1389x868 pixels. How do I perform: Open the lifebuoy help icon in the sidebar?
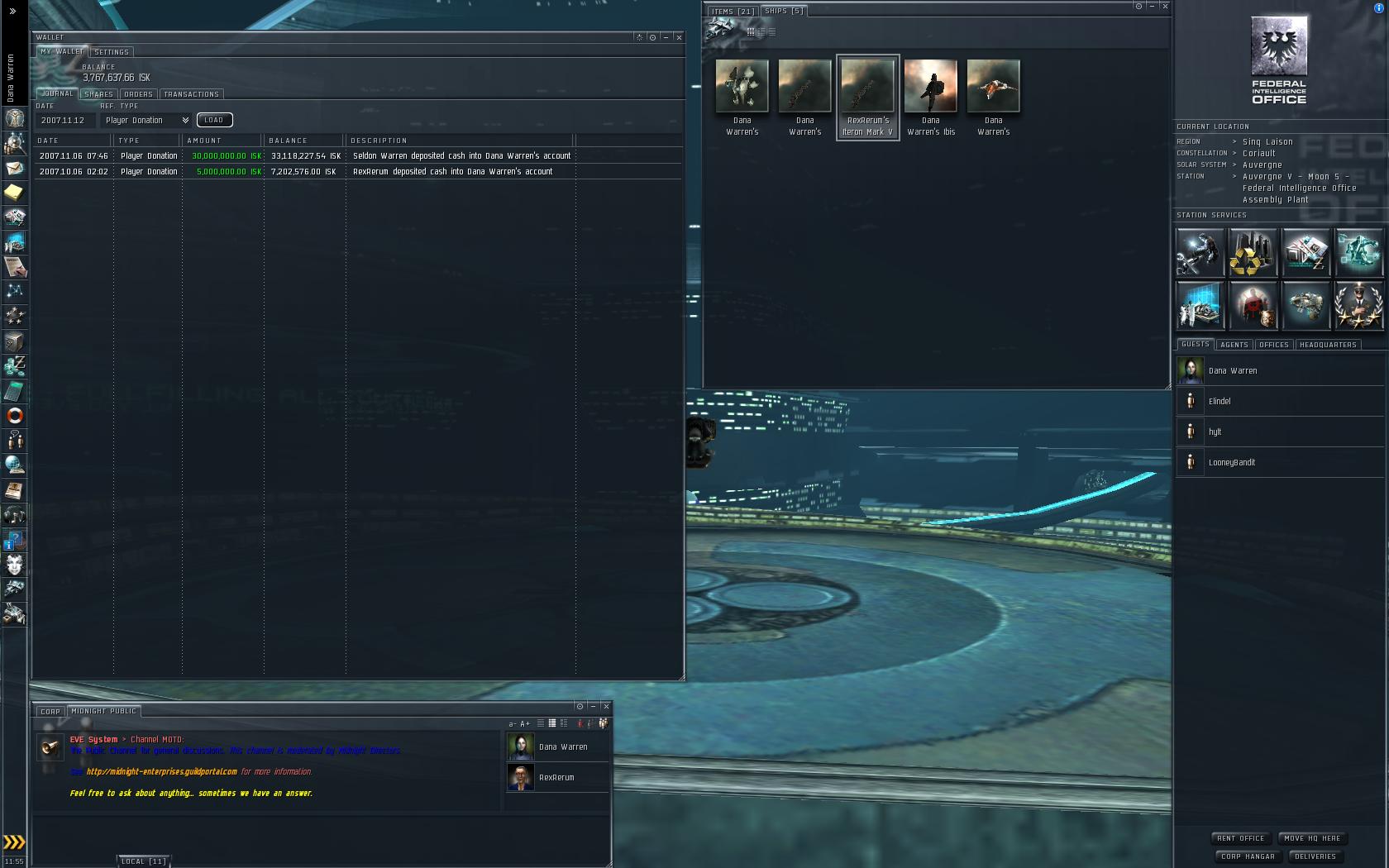[x=15, y=415]
